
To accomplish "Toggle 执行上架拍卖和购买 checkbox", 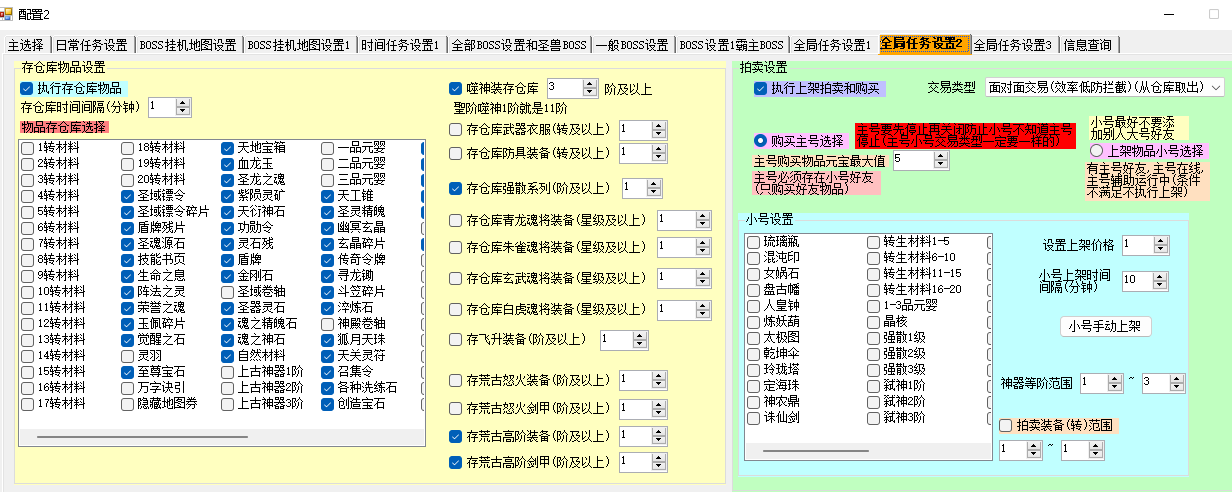I will pyautogui.click(x=761, y=88).
